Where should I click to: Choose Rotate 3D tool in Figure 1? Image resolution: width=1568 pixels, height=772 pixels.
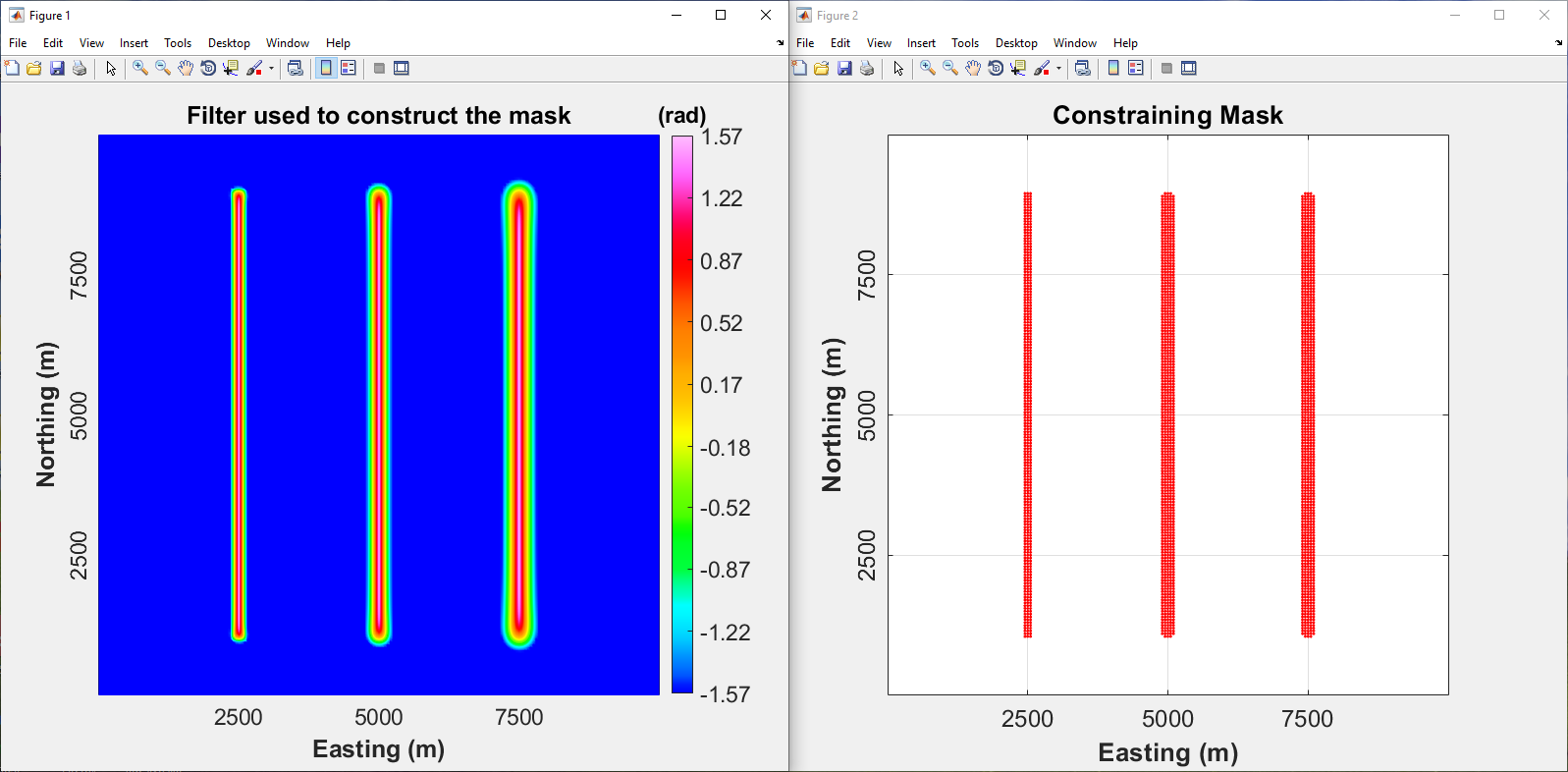click(208, 68)
